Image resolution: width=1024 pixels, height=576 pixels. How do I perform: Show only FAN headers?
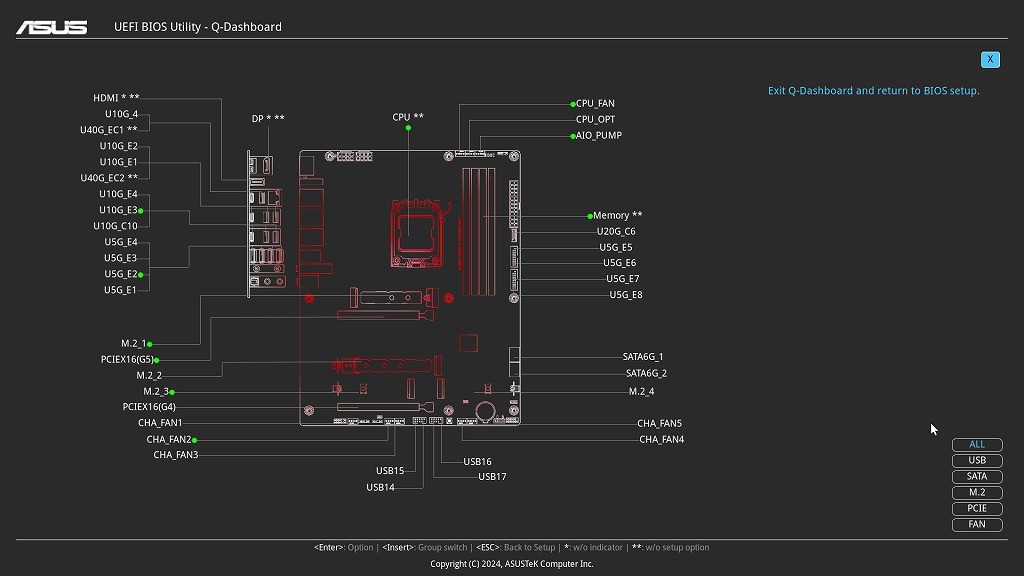pyautogui.click(x=977, y=525)
